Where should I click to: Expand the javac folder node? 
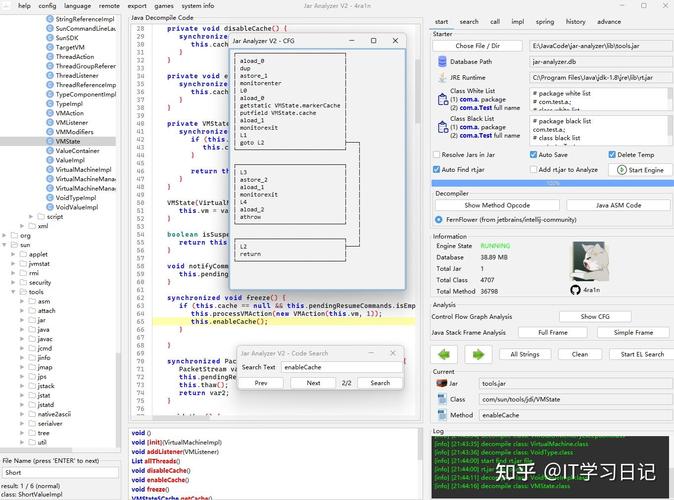[x=22, y=339]
